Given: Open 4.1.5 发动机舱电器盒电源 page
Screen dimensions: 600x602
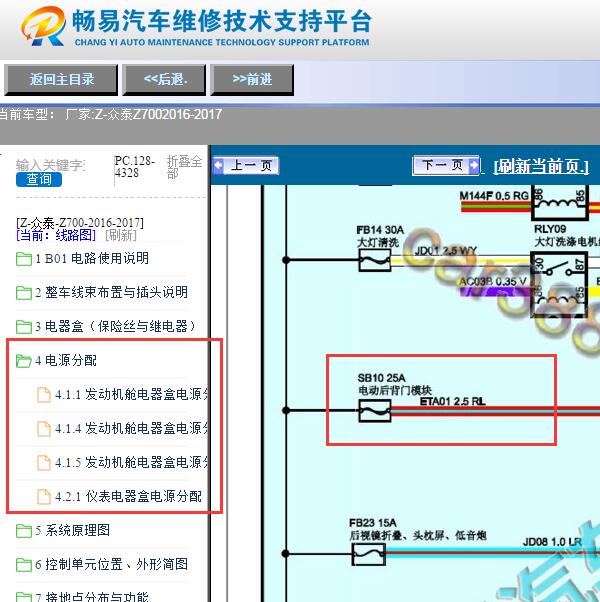Looking at the screenshot, I should click(x=131, y=462).
